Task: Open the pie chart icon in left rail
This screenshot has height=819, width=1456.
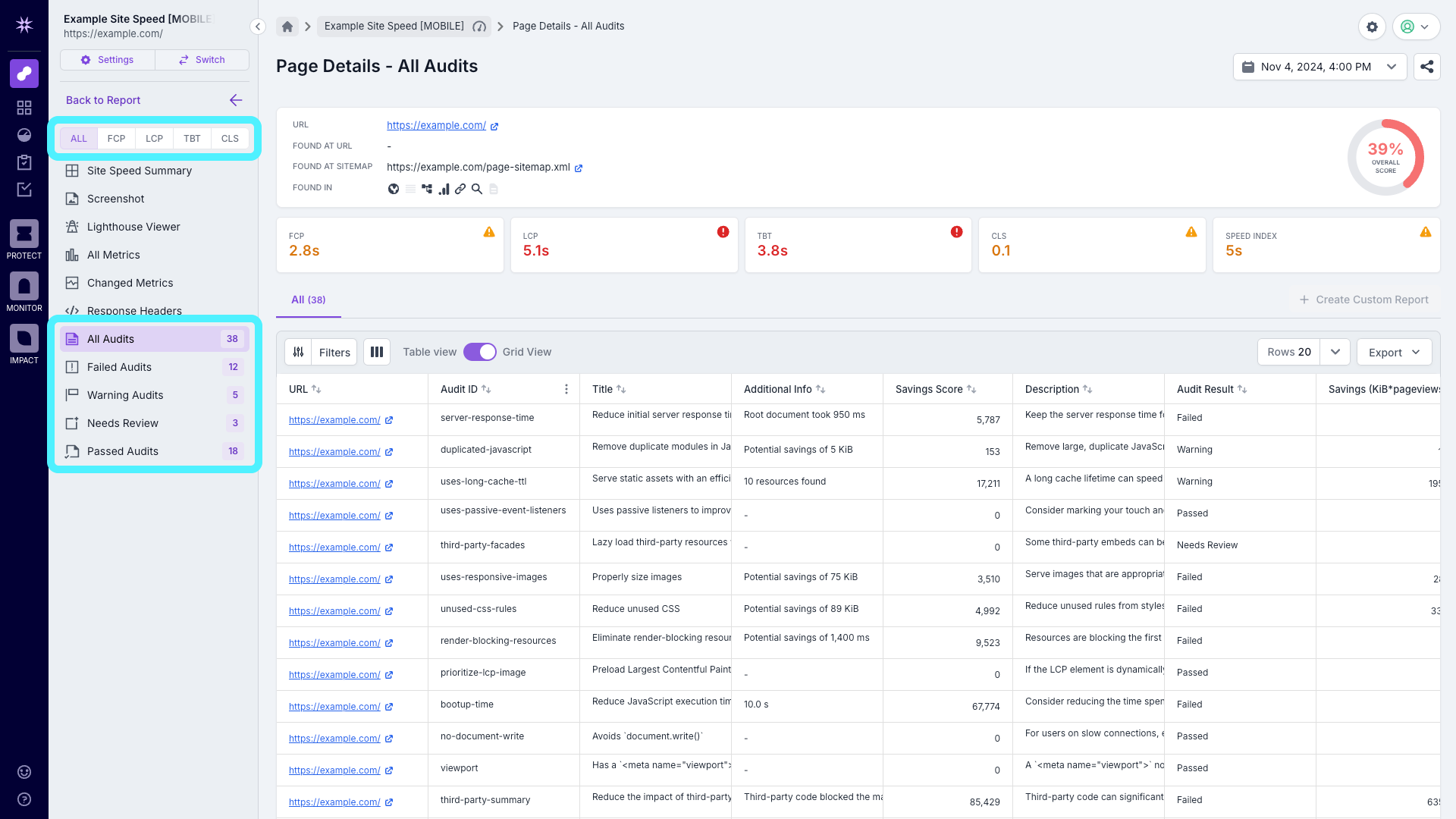Action: (24, 135)
